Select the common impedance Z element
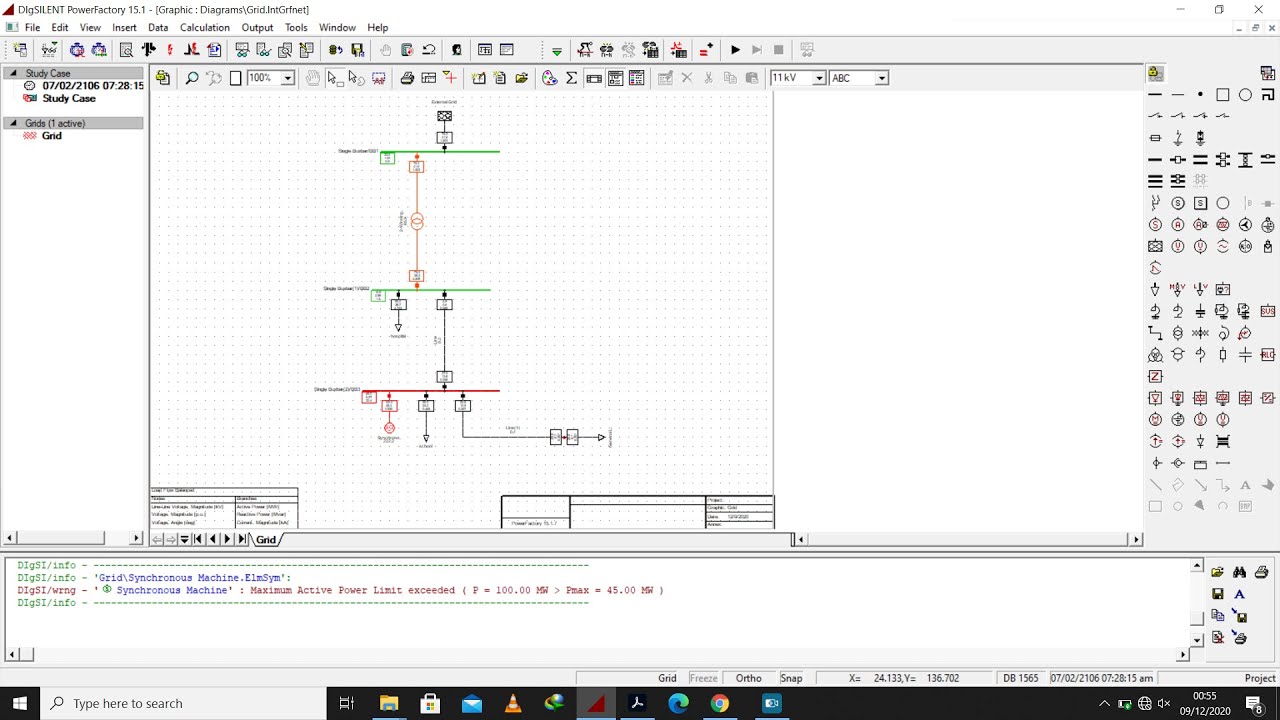Image resolution: width=1280 pixels, height=720 pixels. (1155, 376)
